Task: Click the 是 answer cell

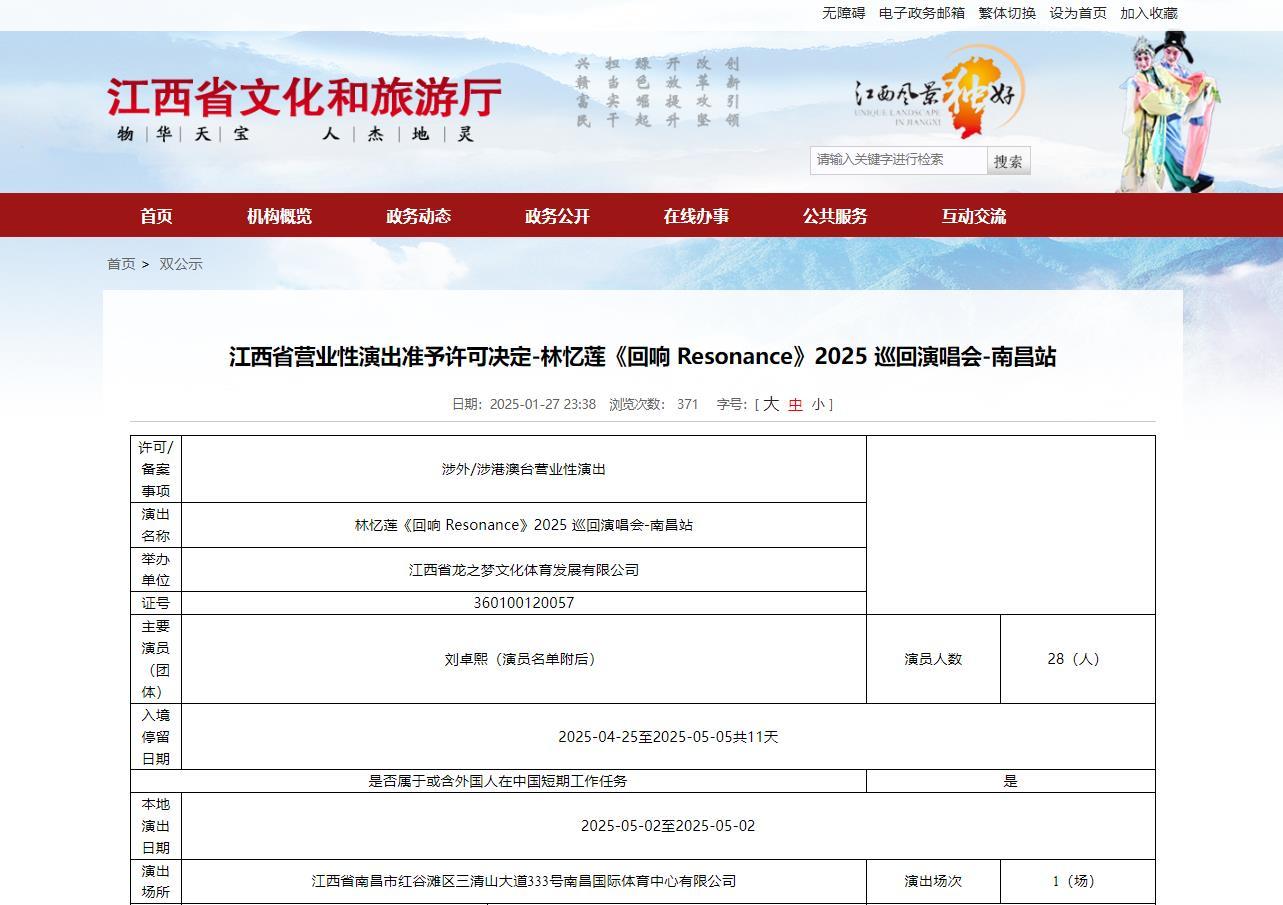Action: (x=1011, y=781)
